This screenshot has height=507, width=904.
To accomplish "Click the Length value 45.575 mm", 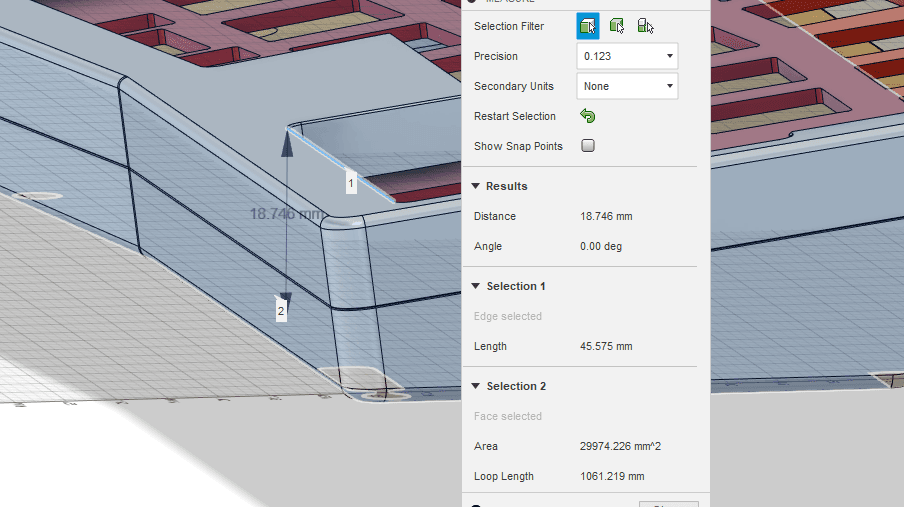I will tap(606, 346).
